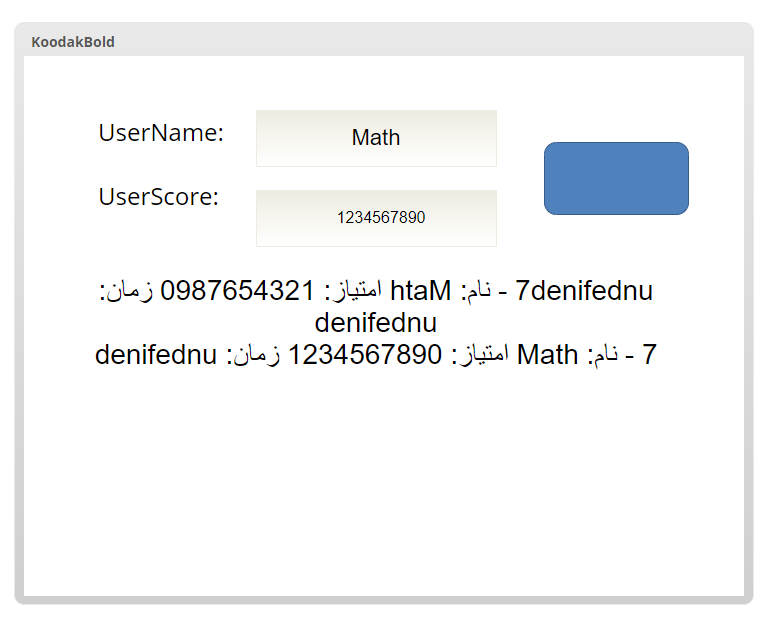Click the centered denifednu text
Screen dimensions: 774x633
click(x=376, y=323)
